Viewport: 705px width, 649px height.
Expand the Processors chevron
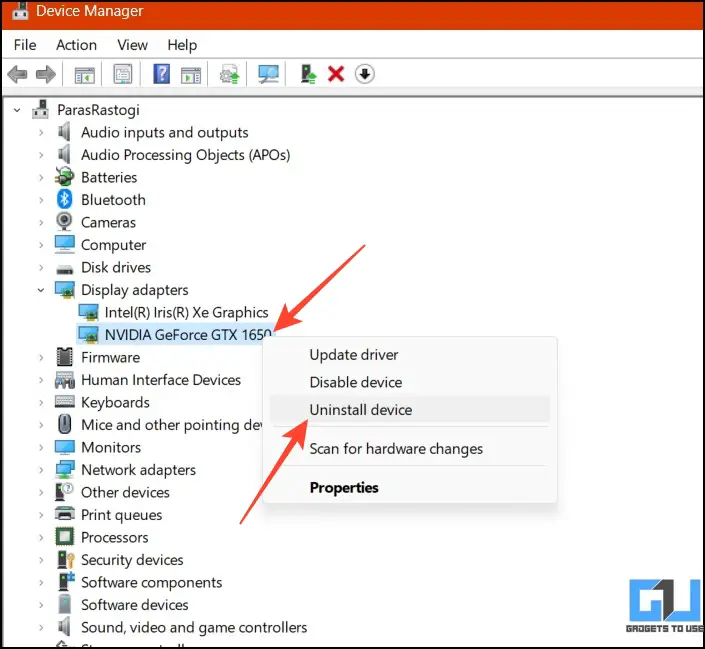coord(41,537)
